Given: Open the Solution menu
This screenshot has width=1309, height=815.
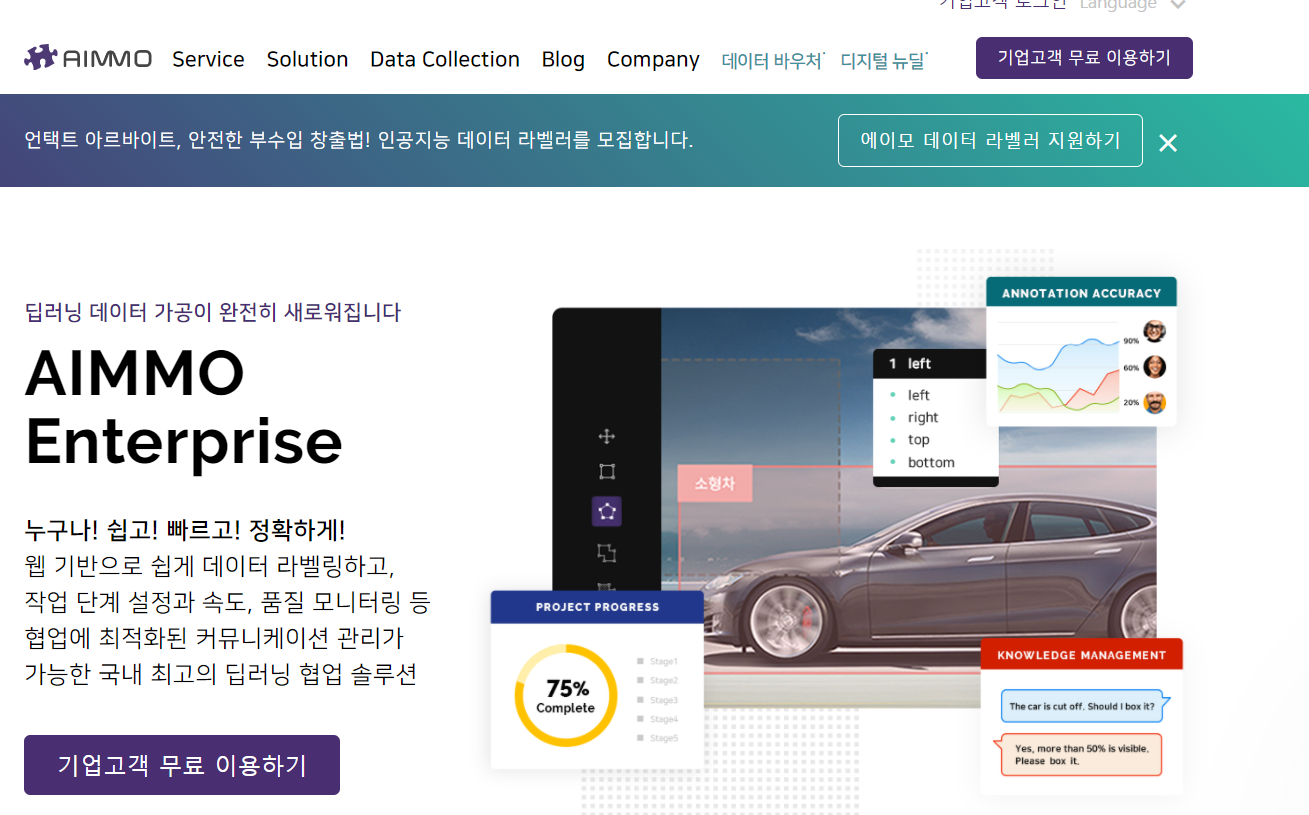Looking at the screenshot, I should 307,59.
